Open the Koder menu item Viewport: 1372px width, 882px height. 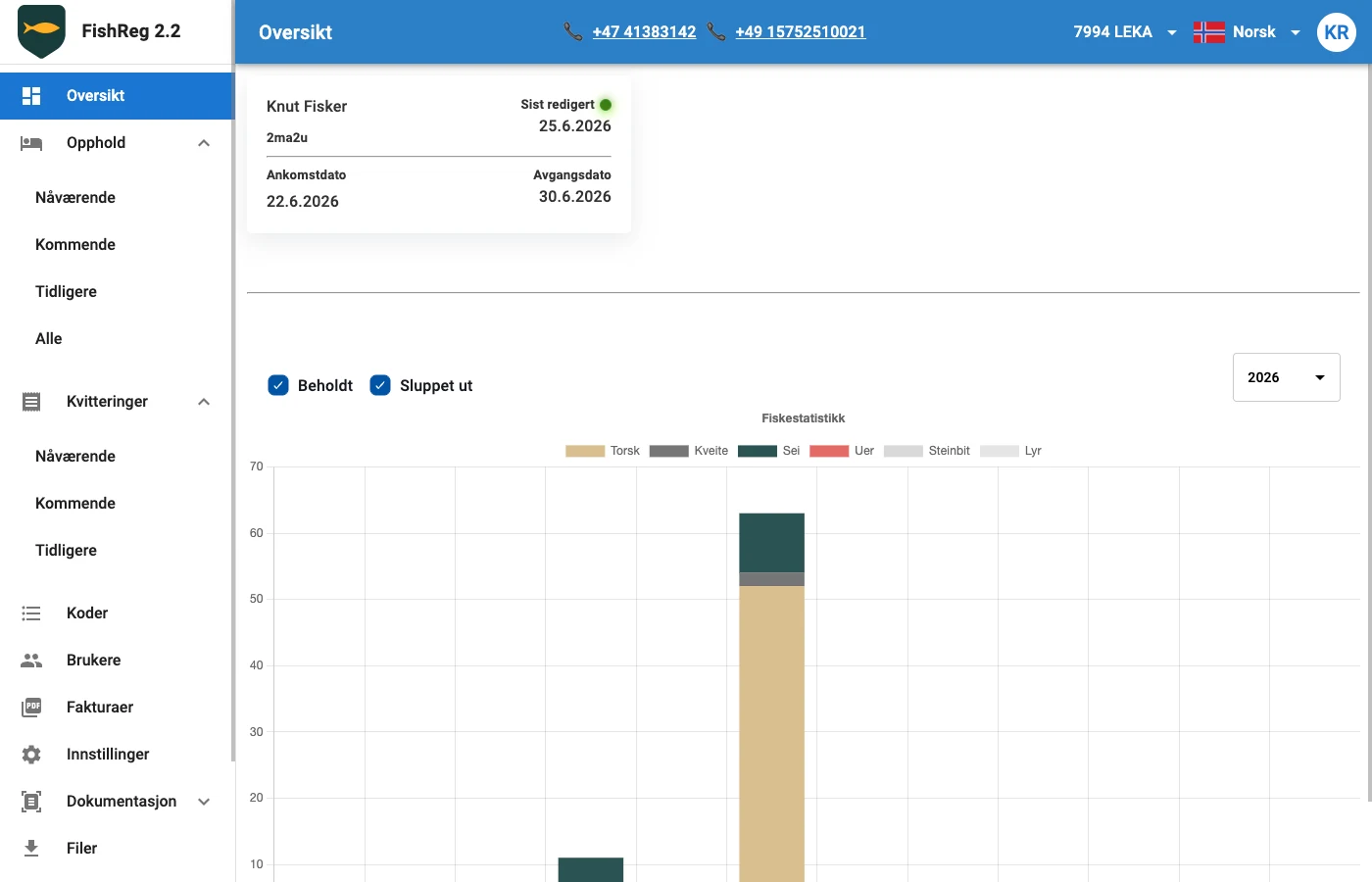coord(118,613)
